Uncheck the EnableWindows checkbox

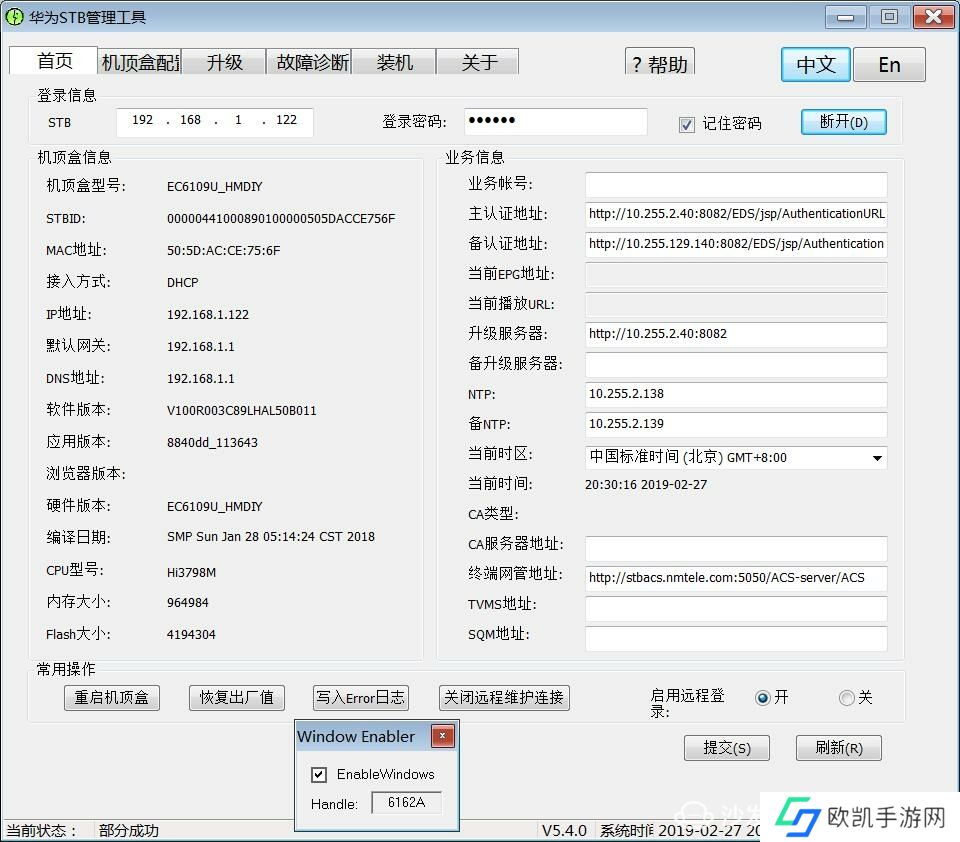click(319, 774)
